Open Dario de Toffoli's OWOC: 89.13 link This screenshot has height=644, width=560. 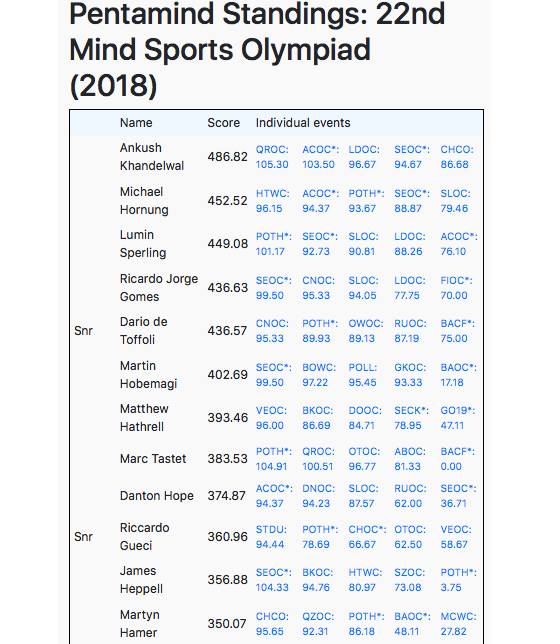[x=366, y=331]
